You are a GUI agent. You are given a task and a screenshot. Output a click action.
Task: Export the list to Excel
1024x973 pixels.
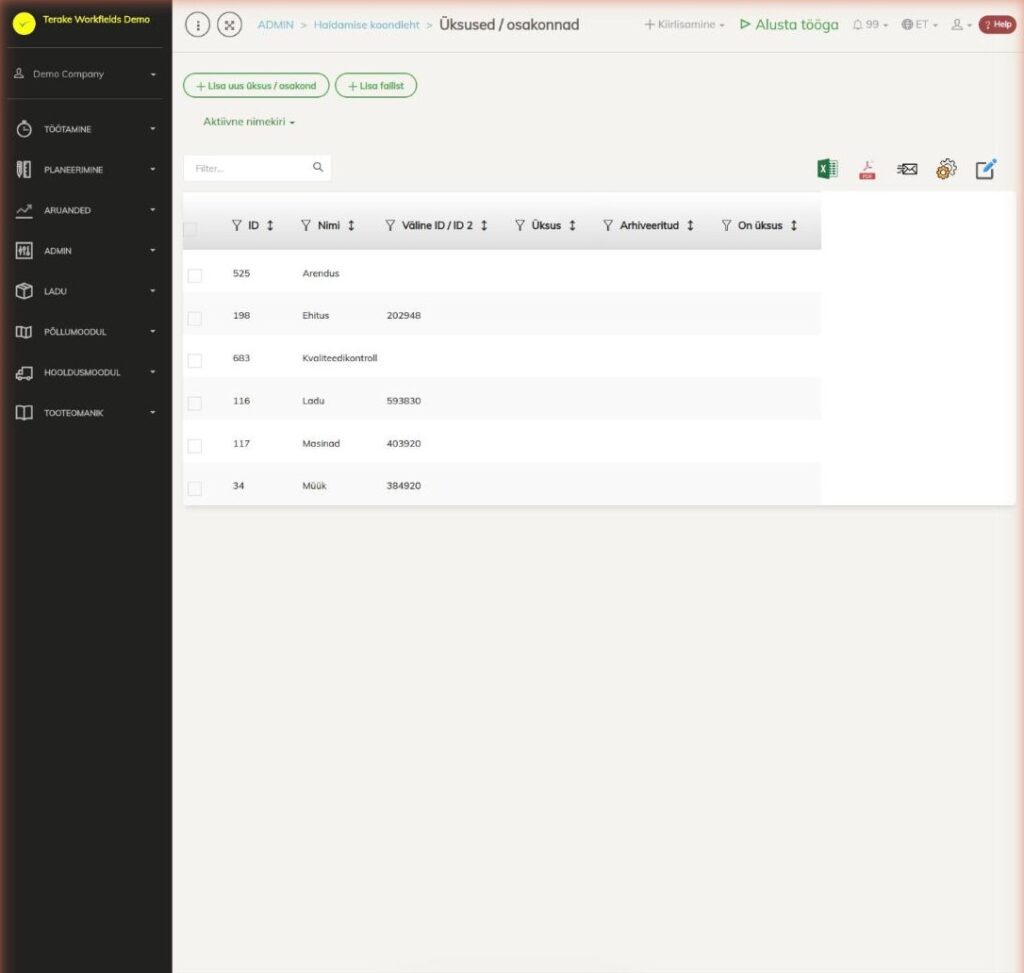(827, 169)
